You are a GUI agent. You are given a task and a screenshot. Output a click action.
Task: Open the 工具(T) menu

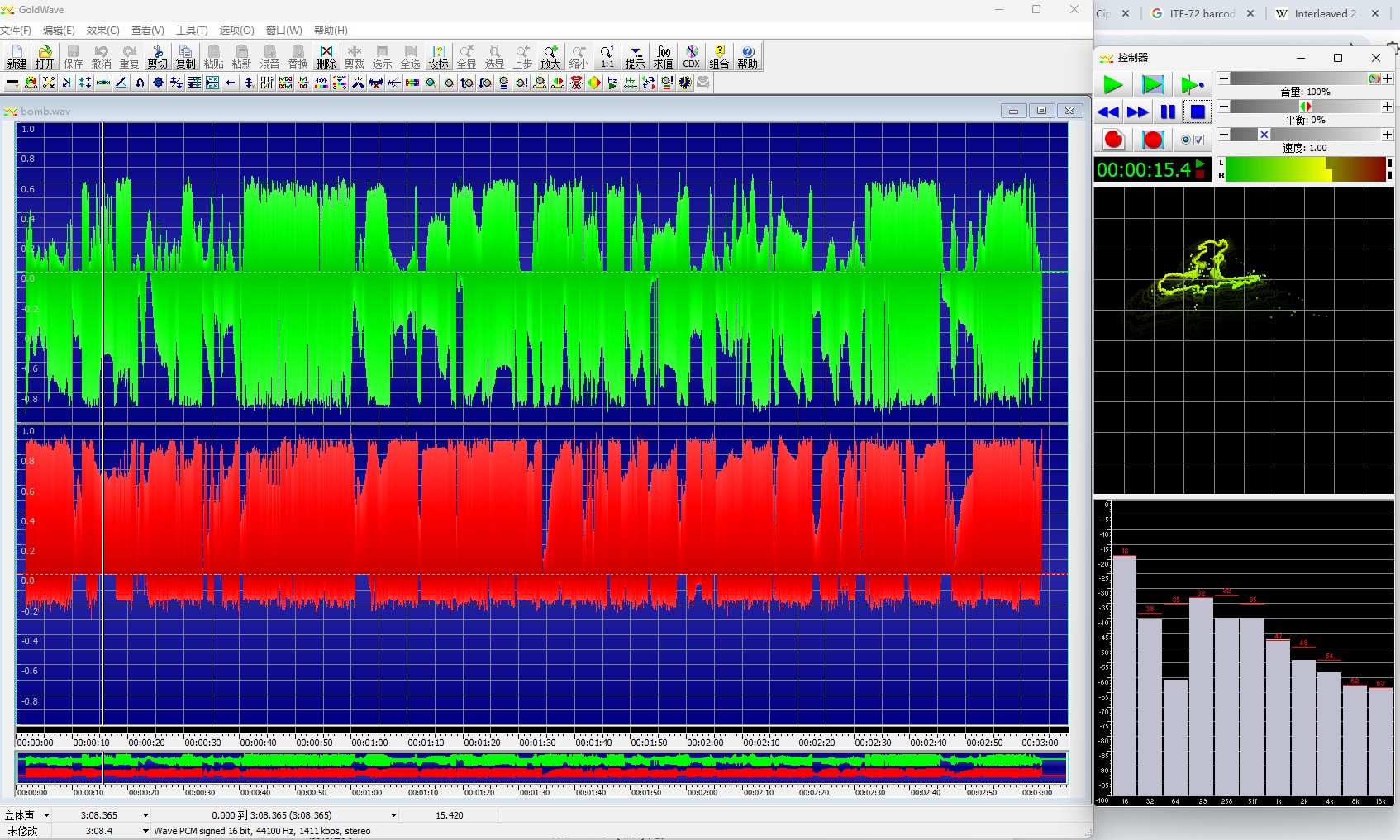click(192, 30)
